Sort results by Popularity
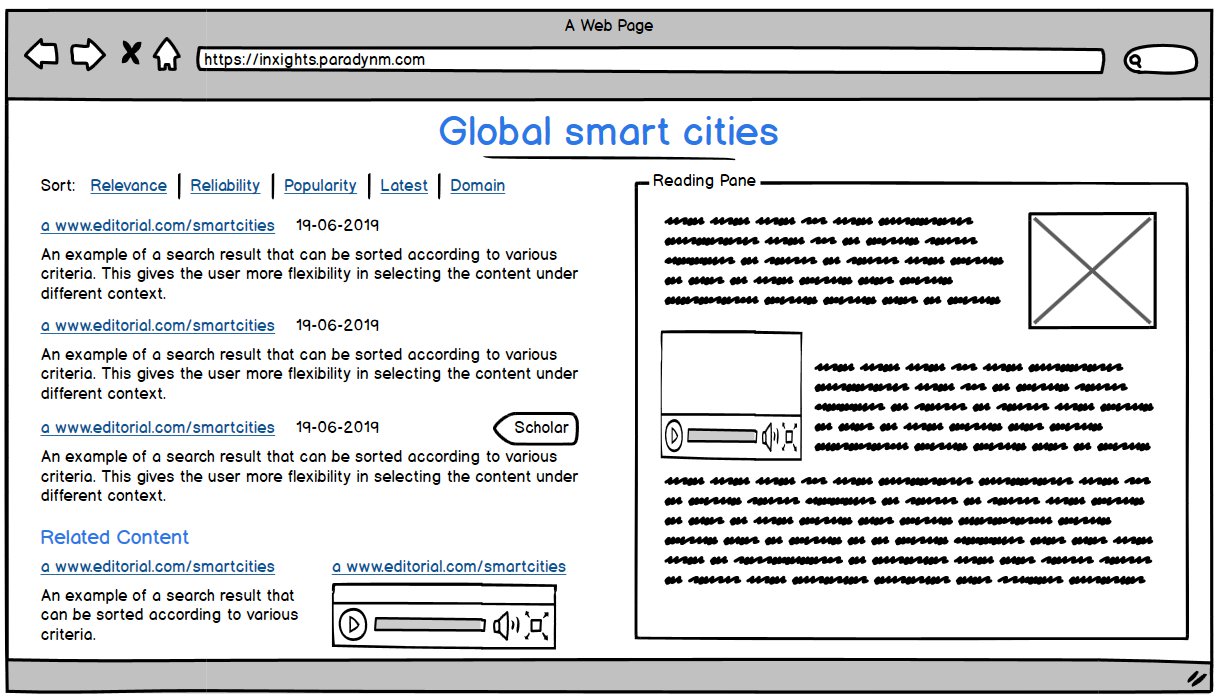 (320, 186)
